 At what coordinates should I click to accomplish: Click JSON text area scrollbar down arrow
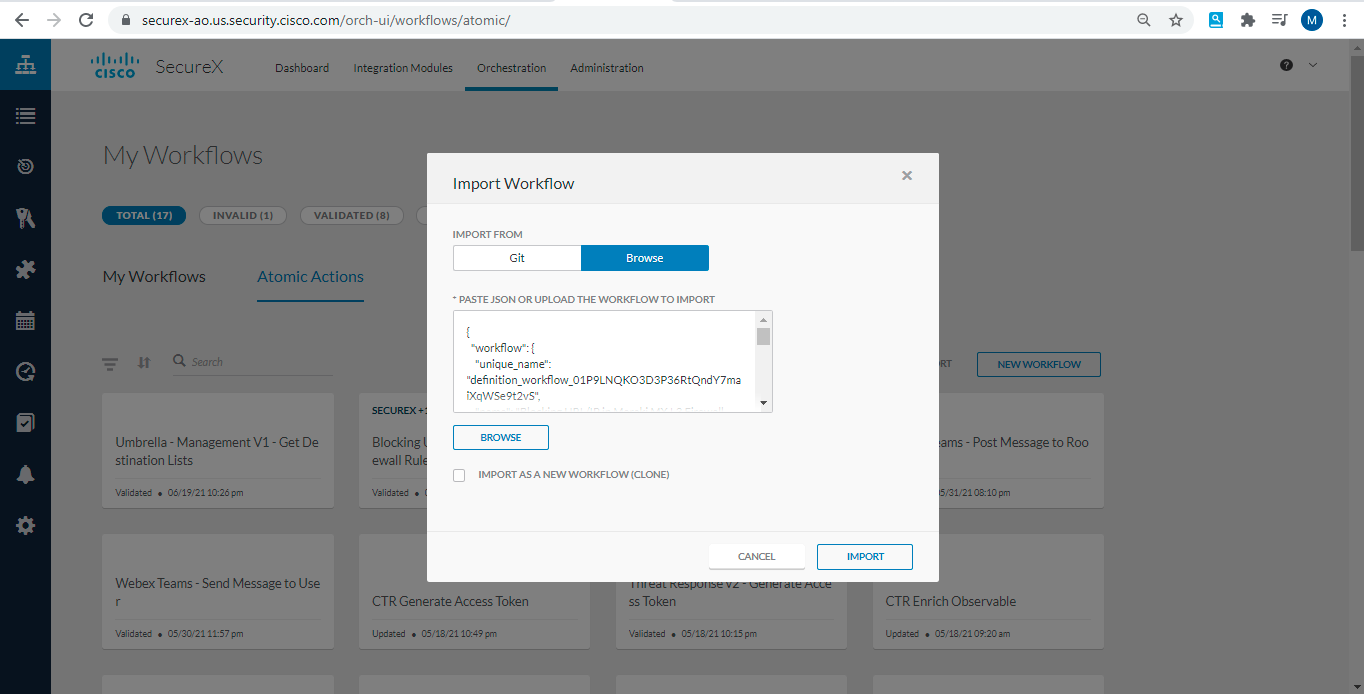tap(764, 403)
